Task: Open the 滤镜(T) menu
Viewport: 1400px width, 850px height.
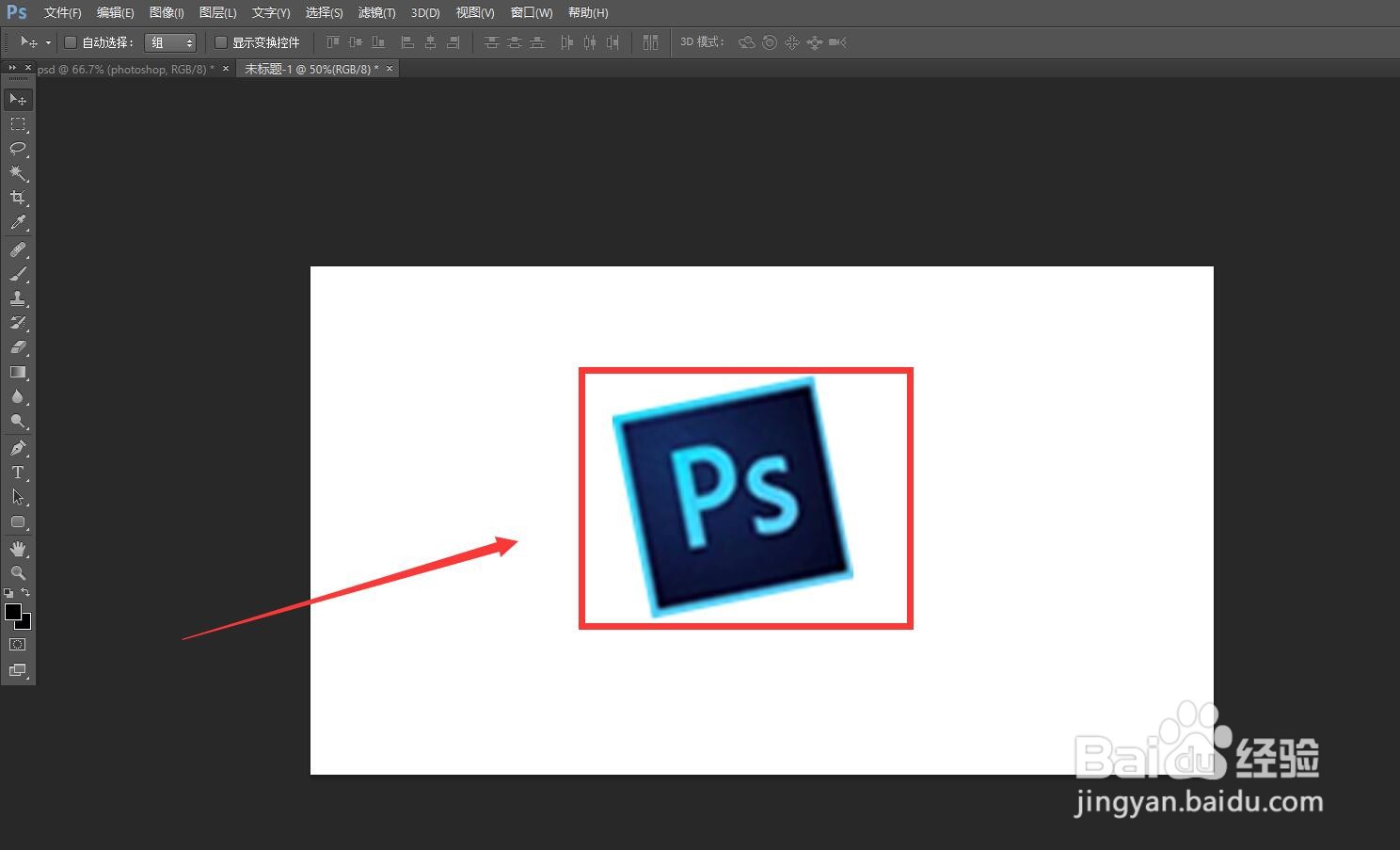Action: tap(376, 13)
